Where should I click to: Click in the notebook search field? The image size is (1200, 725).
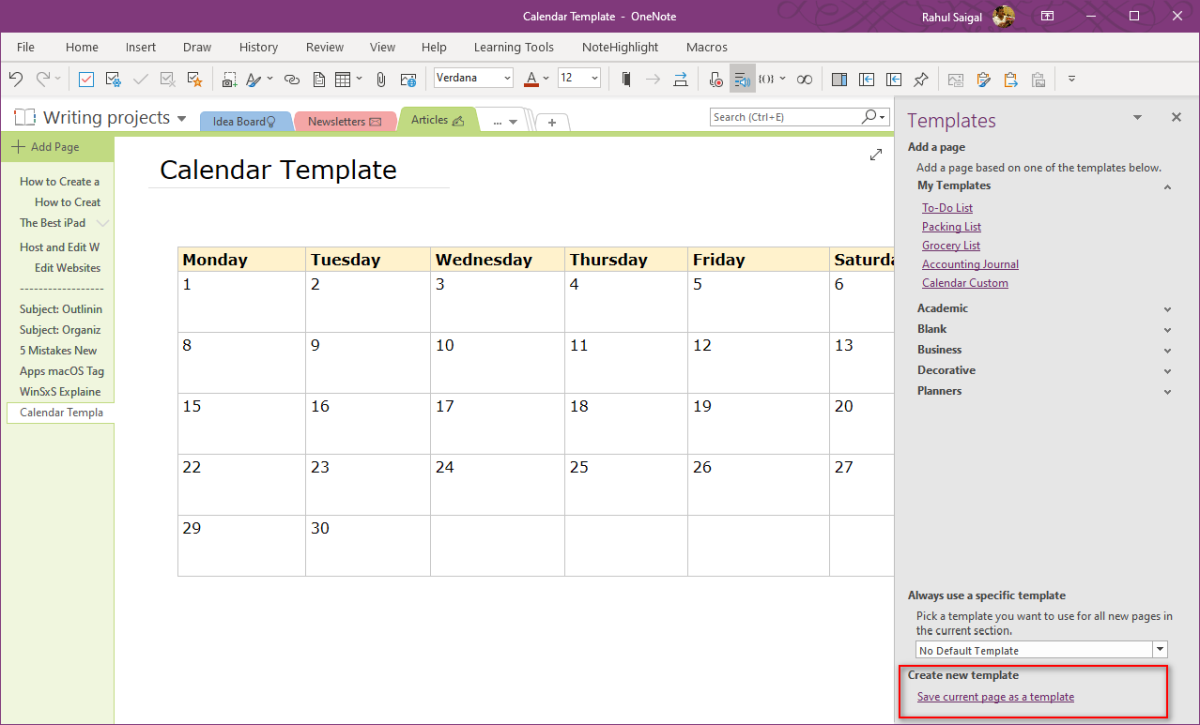pyautogui.click(x=790, y=116)
